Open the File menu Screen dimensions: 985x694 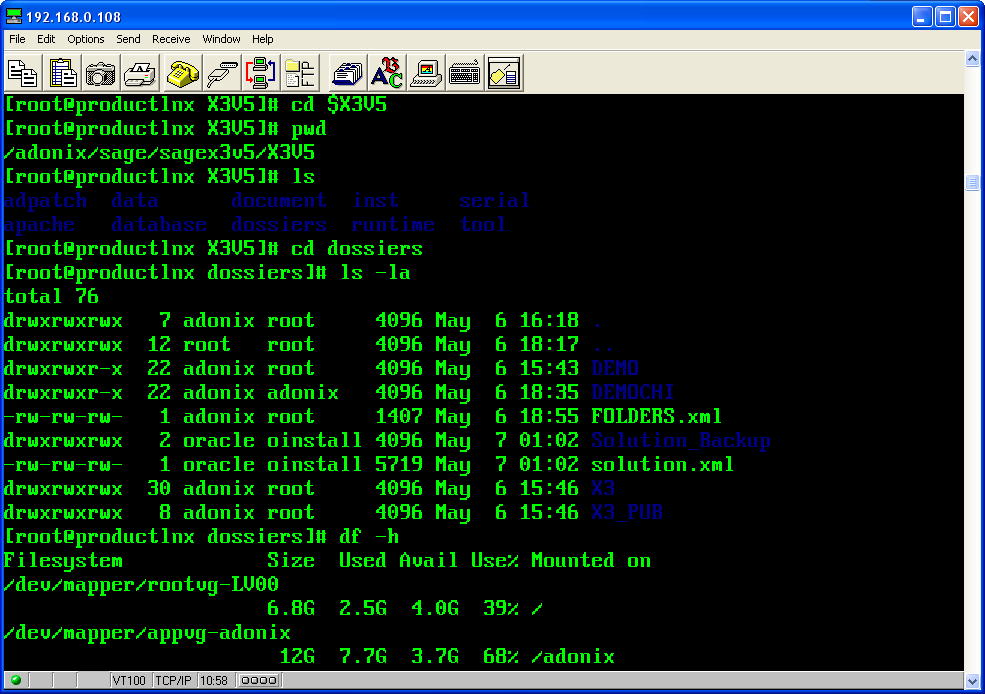pyautogui.click(x=17, y=39)
